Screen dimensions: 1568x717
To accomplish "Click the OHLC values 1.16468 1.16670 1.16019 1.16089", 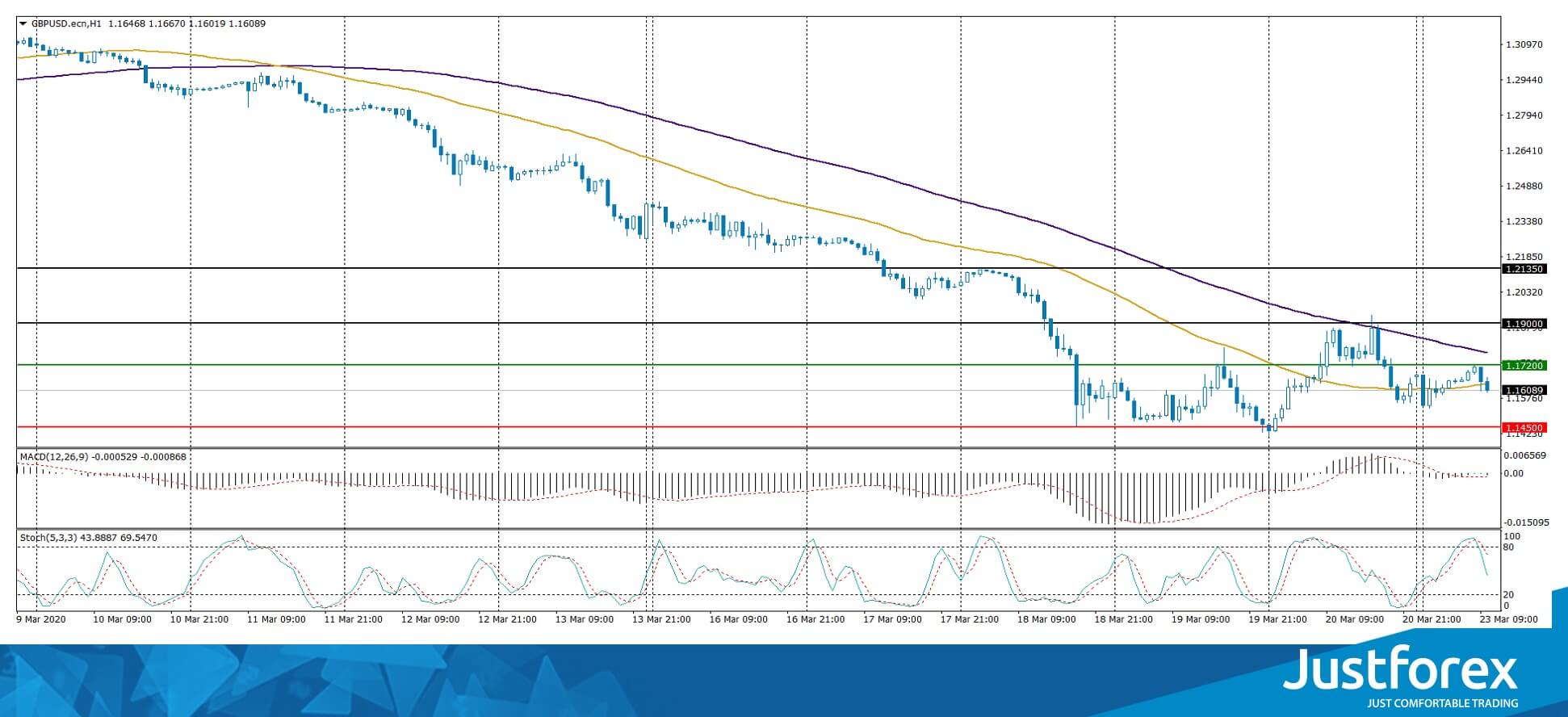I will tap(187, 23).
